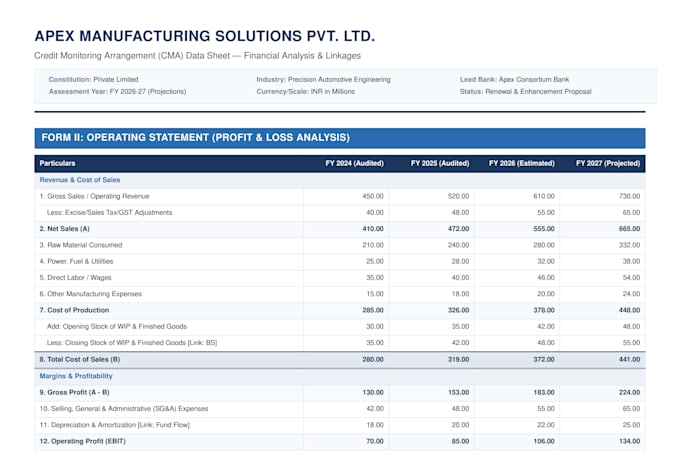Click Total Cost of Sales FY 2024 value 280.00
This screenshot has height=459, width=680.
coord(373,359)
